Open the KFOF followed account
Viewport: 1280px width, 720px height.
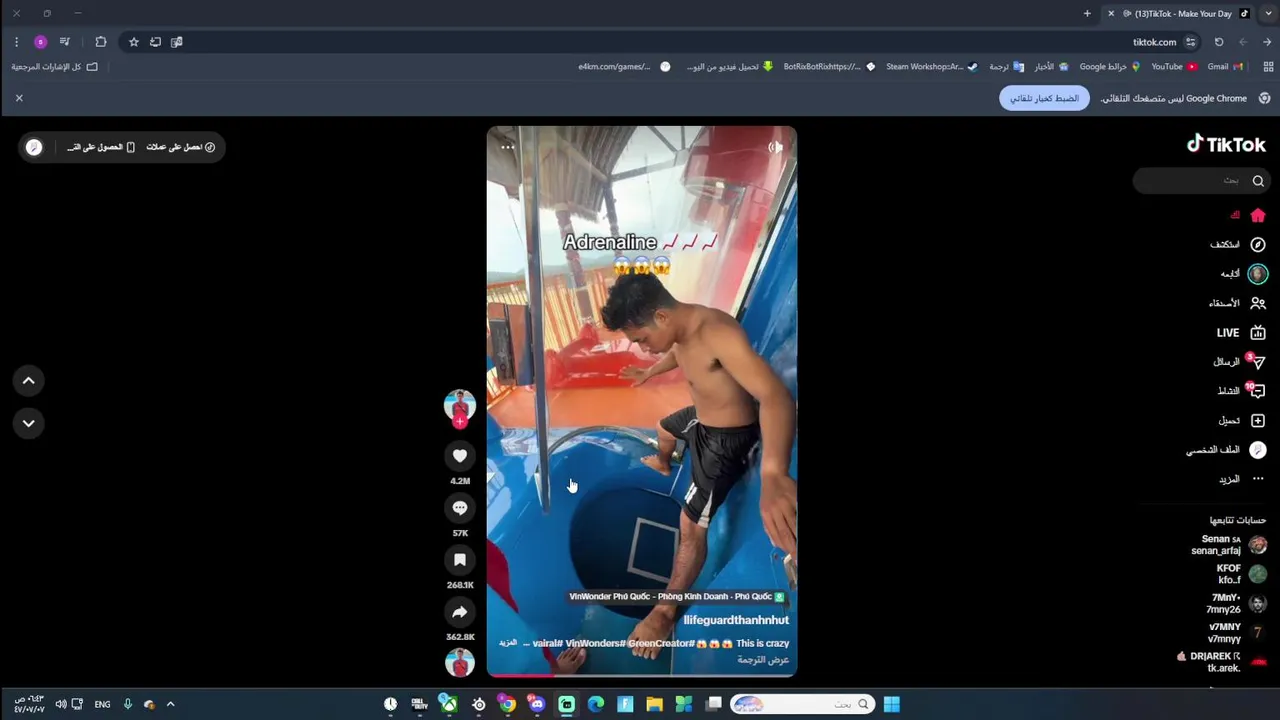(1241, 574)
